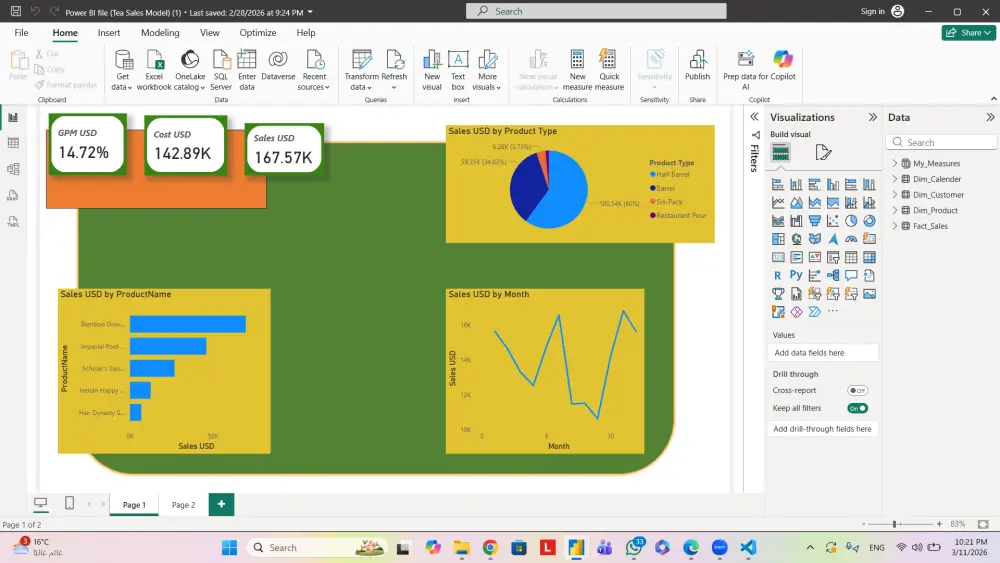Open More visuals dropdown

pos(487,70)
